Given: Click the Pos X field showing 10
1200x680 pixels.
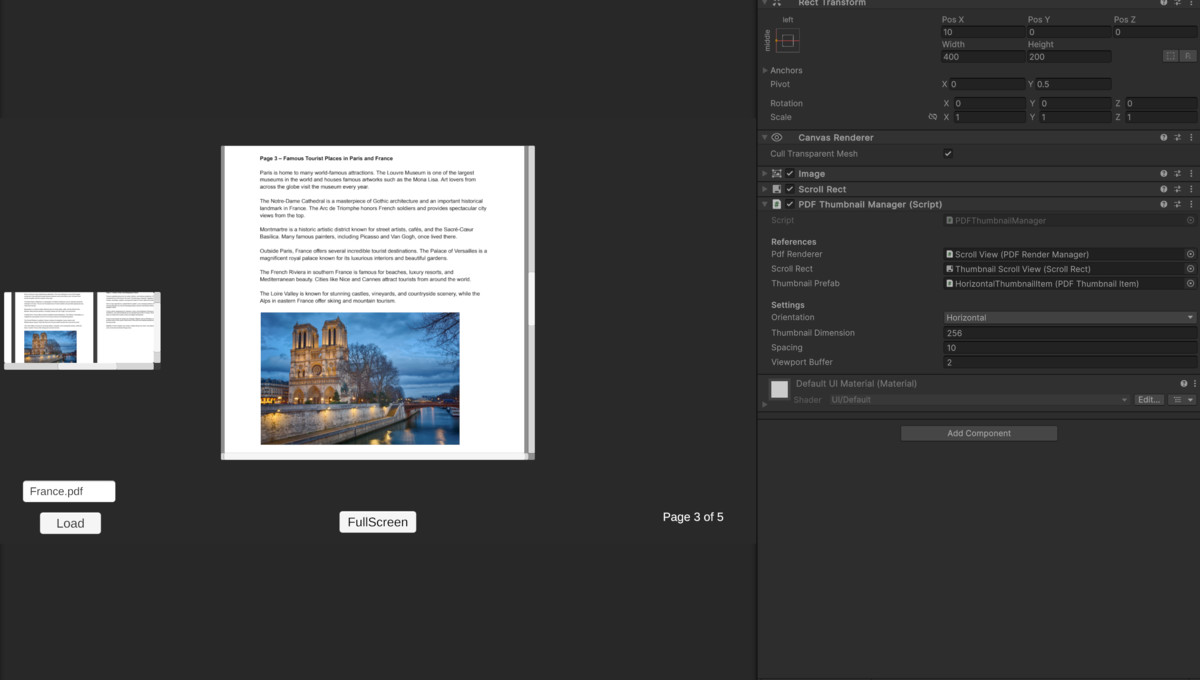Looking at the screenshot, I should point(983,32).
